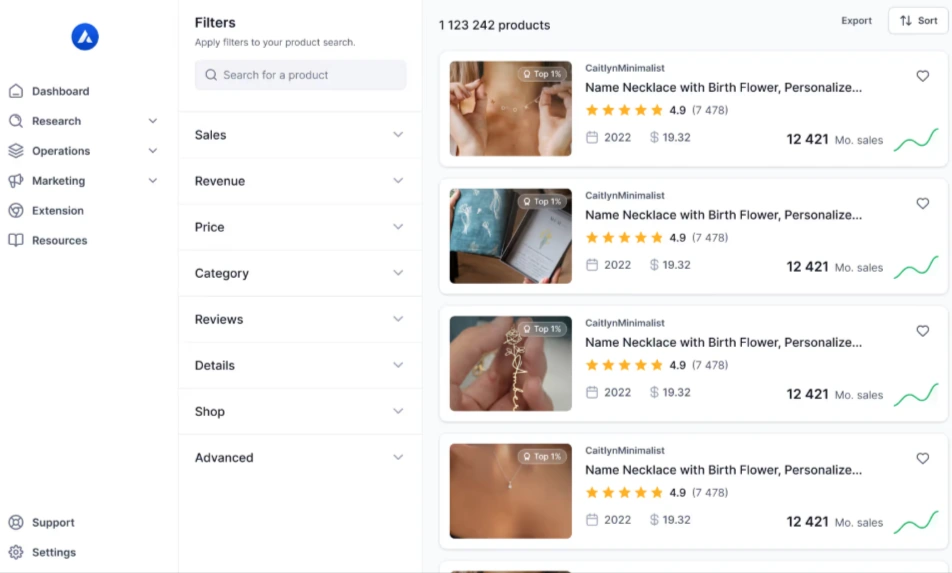Open Resources book icon

[x=16, y=241]
